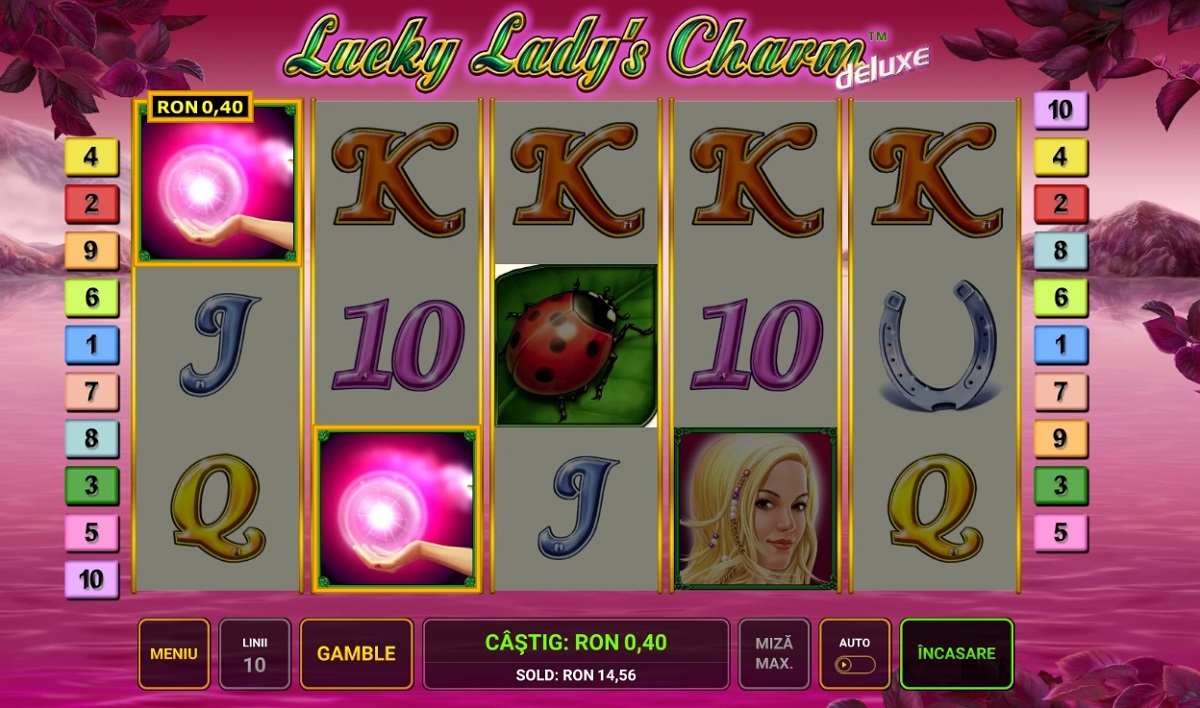Toggle the AUTO play switch
1200x708 pixels.
[x=854, y=664]
